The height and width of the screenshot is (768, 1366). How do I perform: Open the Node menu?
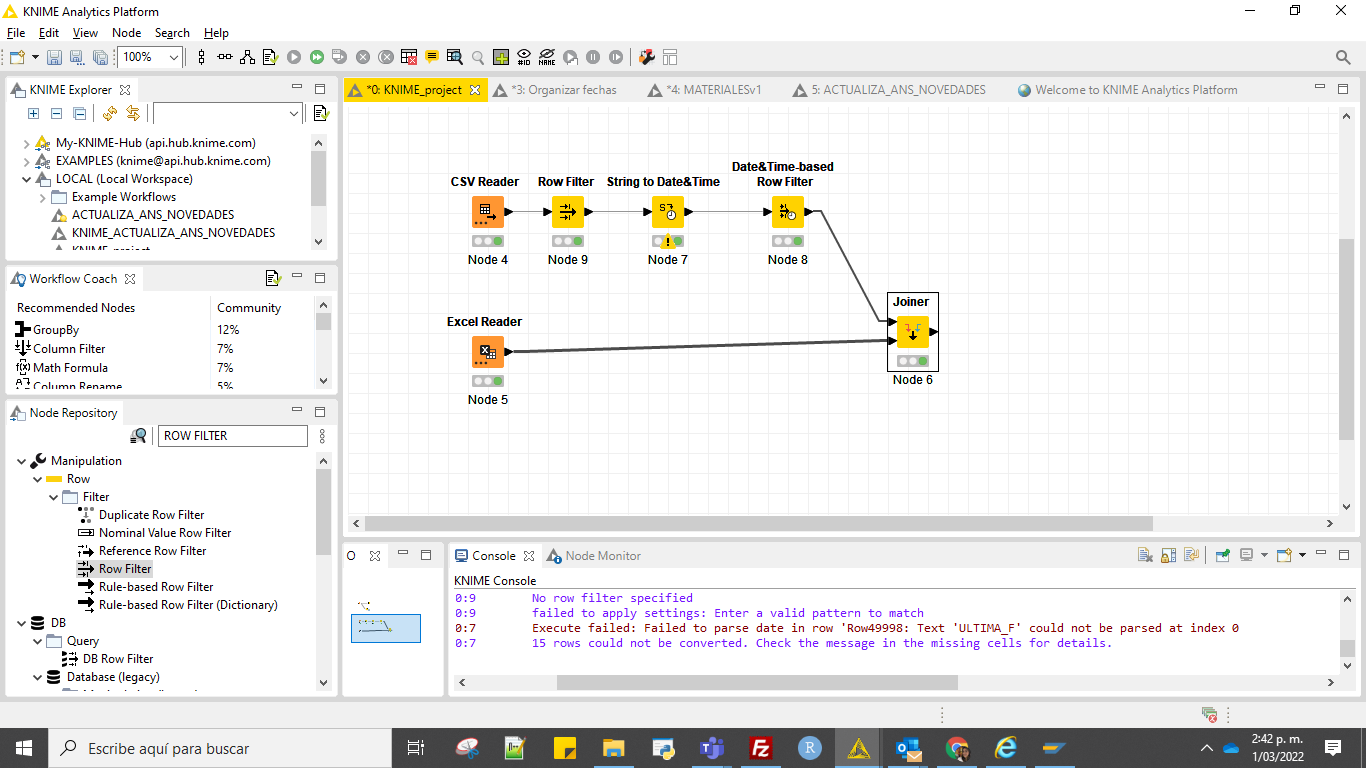click(127, 33)
